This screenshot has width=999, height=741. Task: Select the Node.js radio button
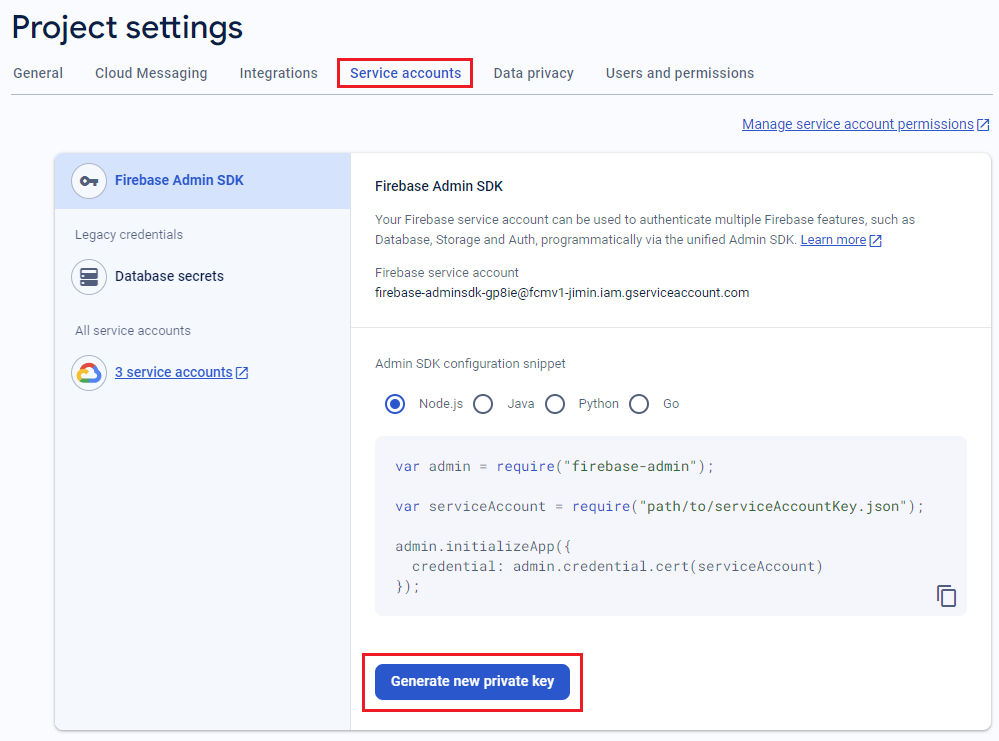click(x=395, y=404)
